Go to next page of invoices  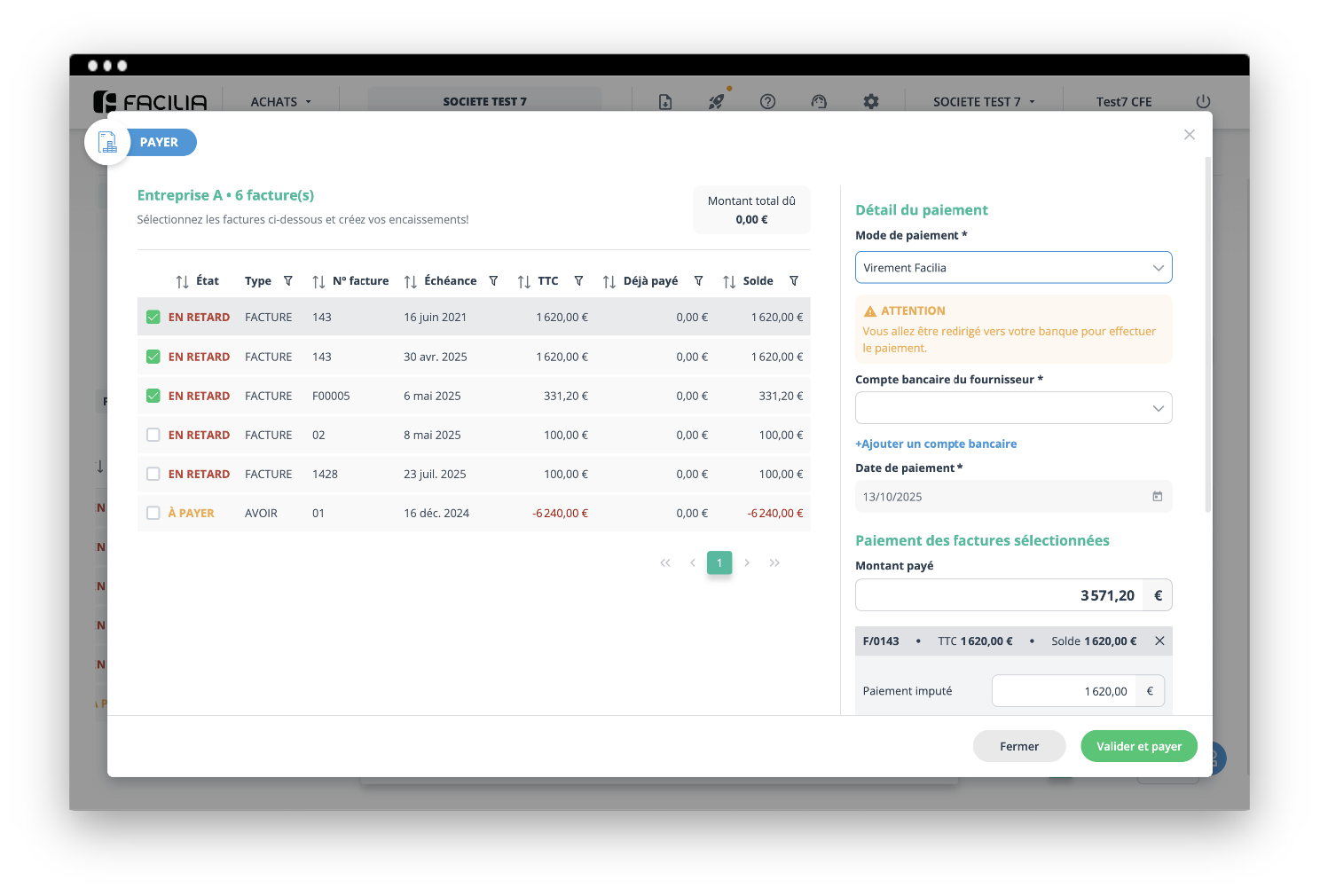[x=747, y=563]
